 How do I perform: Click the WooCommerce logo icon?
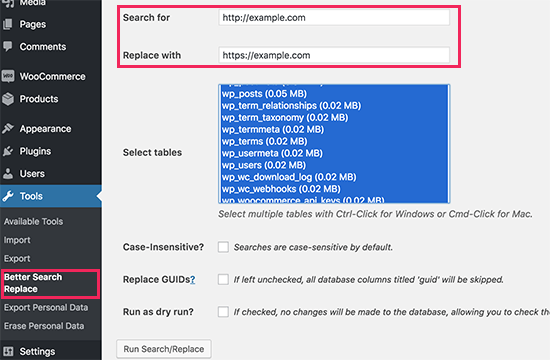coord(8,76)
